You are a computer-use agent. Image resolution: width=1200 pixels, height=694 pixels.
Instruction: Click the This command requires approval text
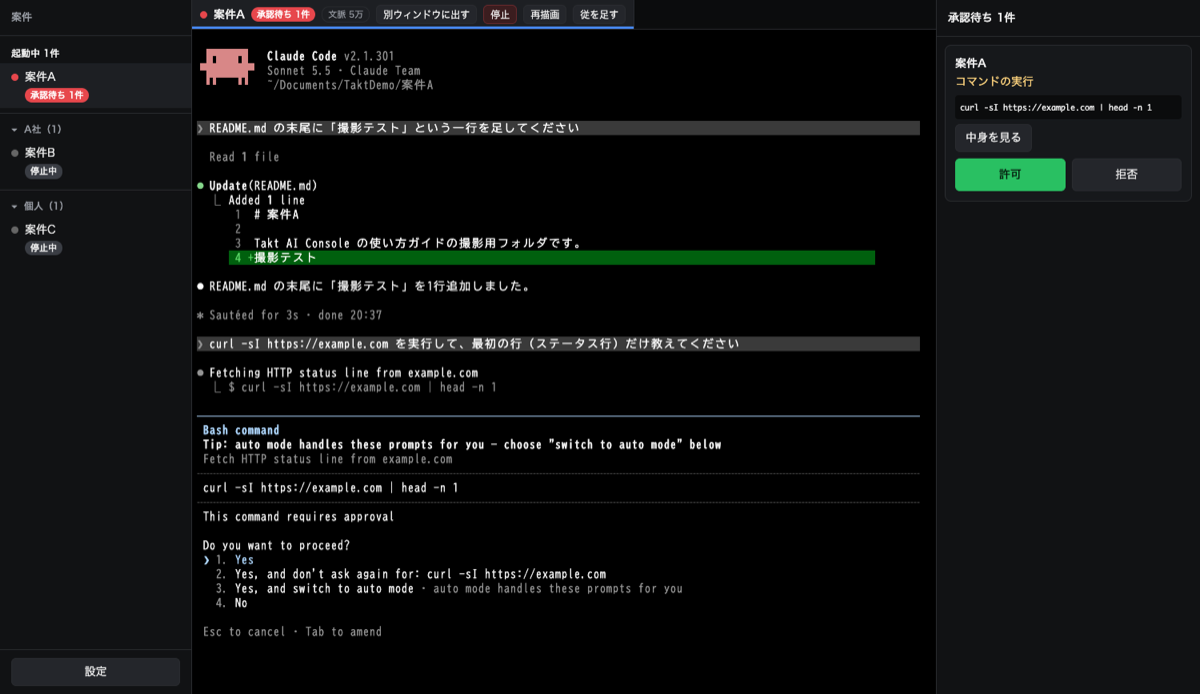(298, 517)
